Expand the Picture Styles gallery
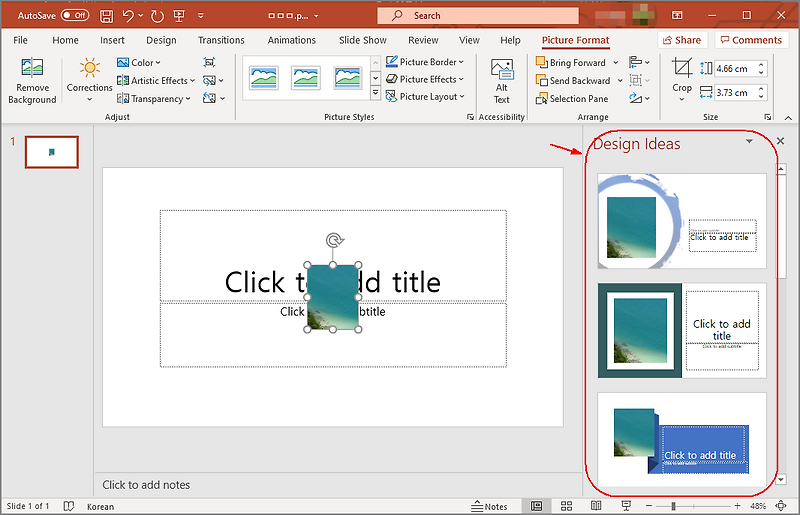This screenshot has height=515, width=800. (x=375, y=93)
